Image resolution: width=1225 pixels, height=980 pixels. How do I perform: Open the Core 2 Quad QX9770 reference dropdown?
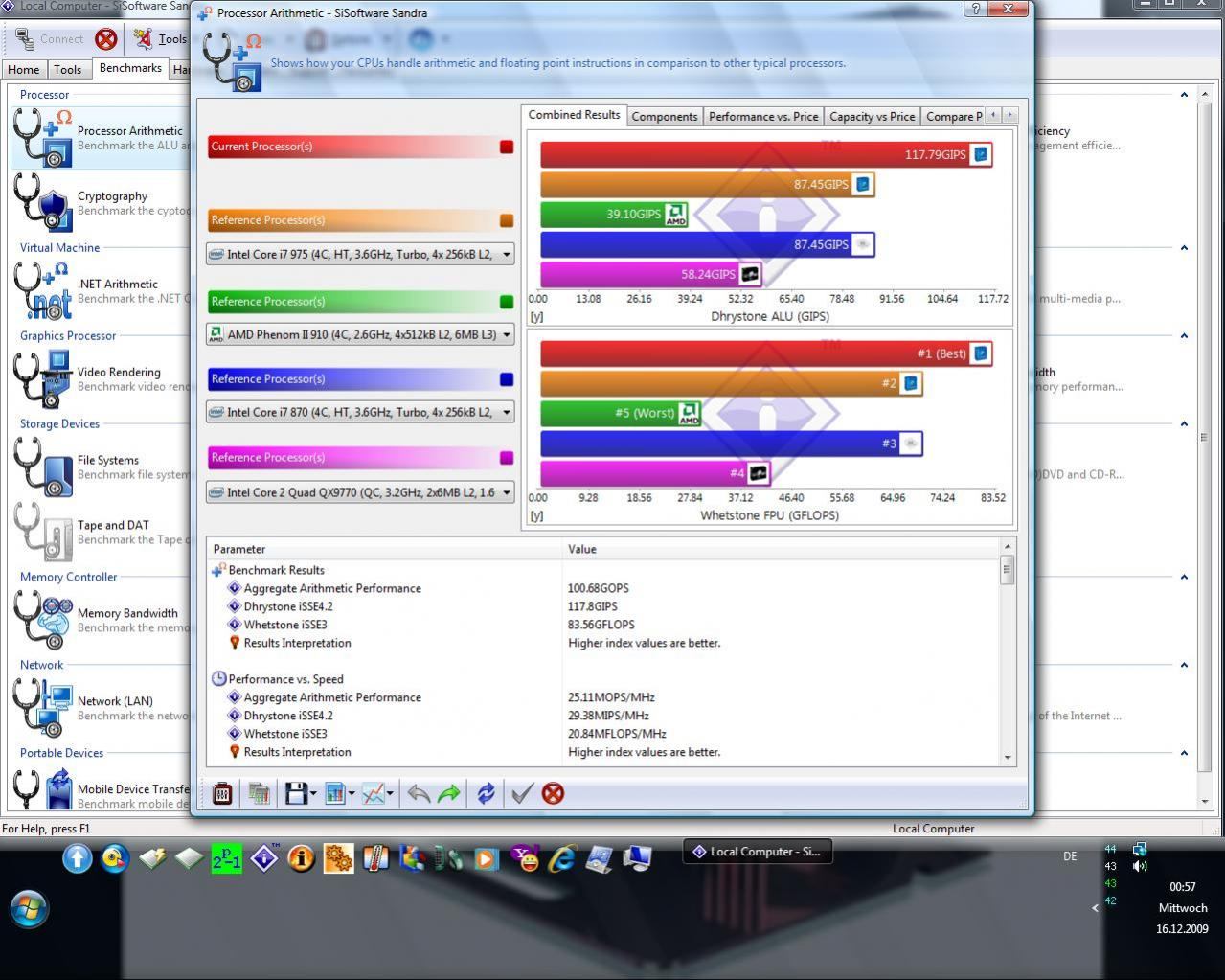tap(360, 492)
